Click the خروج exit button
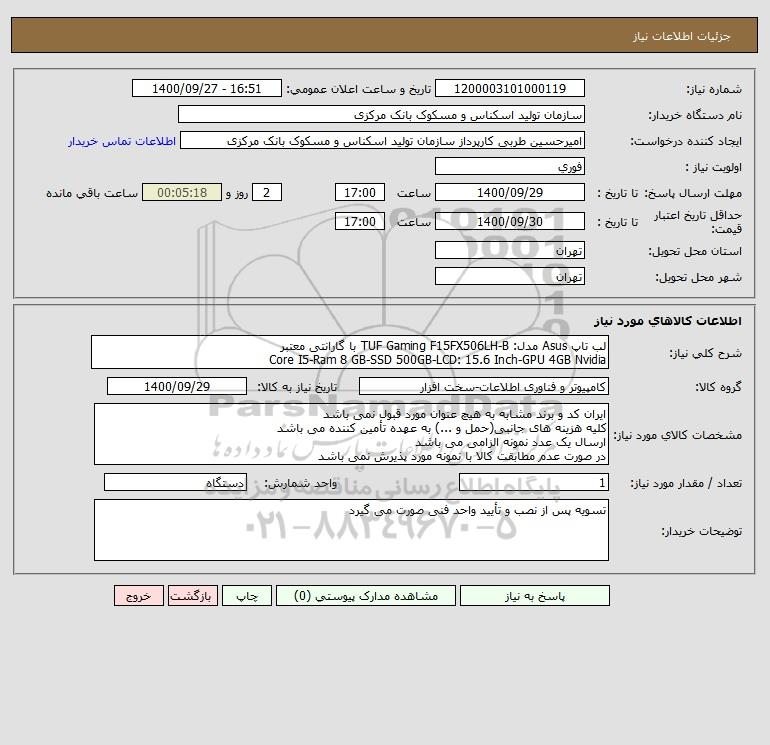 pos(138,596)
